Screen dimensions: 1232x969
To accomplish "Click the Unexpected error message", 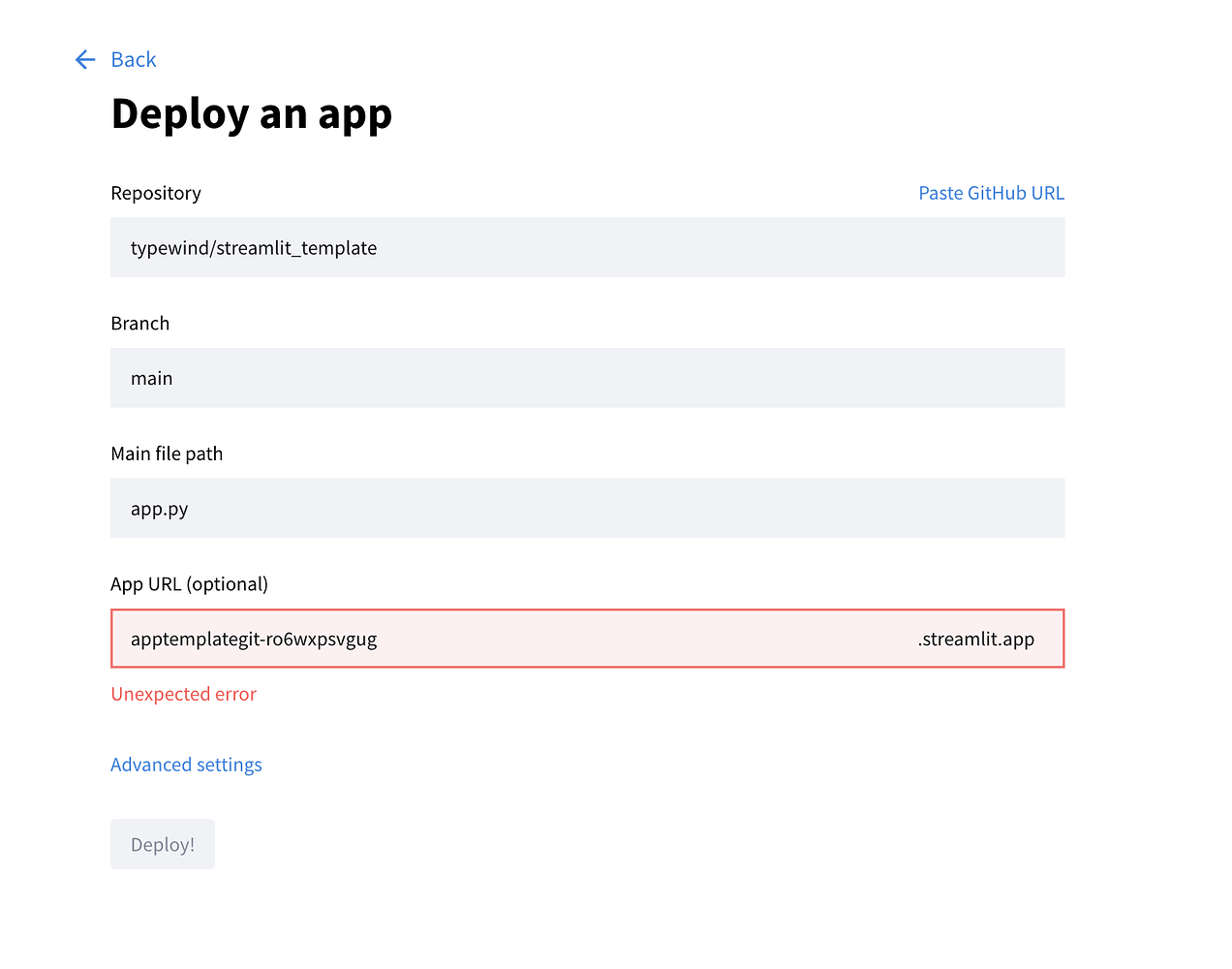I will point(183,694).
